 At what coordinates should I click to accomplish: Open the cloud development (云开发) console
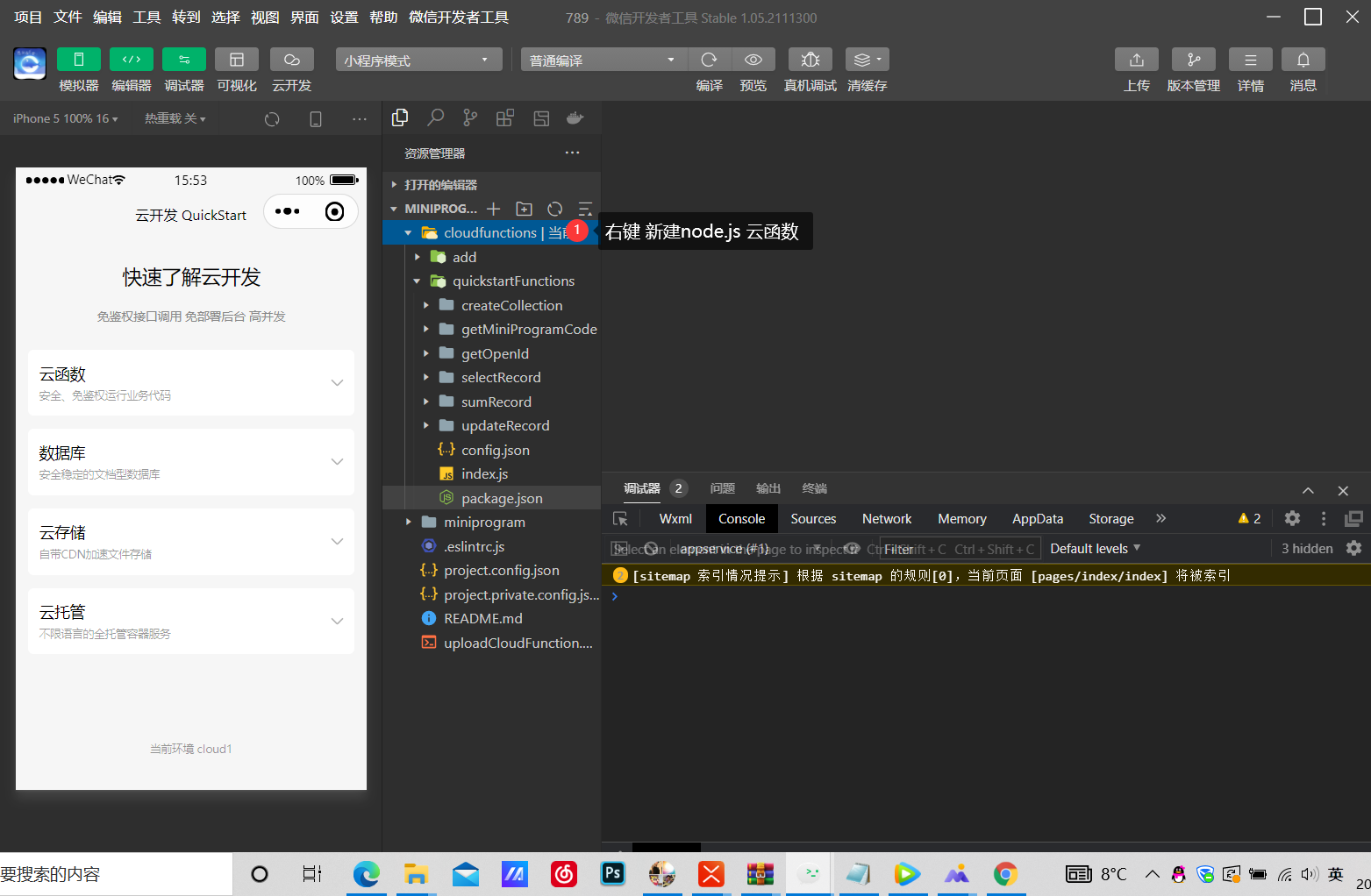coord(292,60)
